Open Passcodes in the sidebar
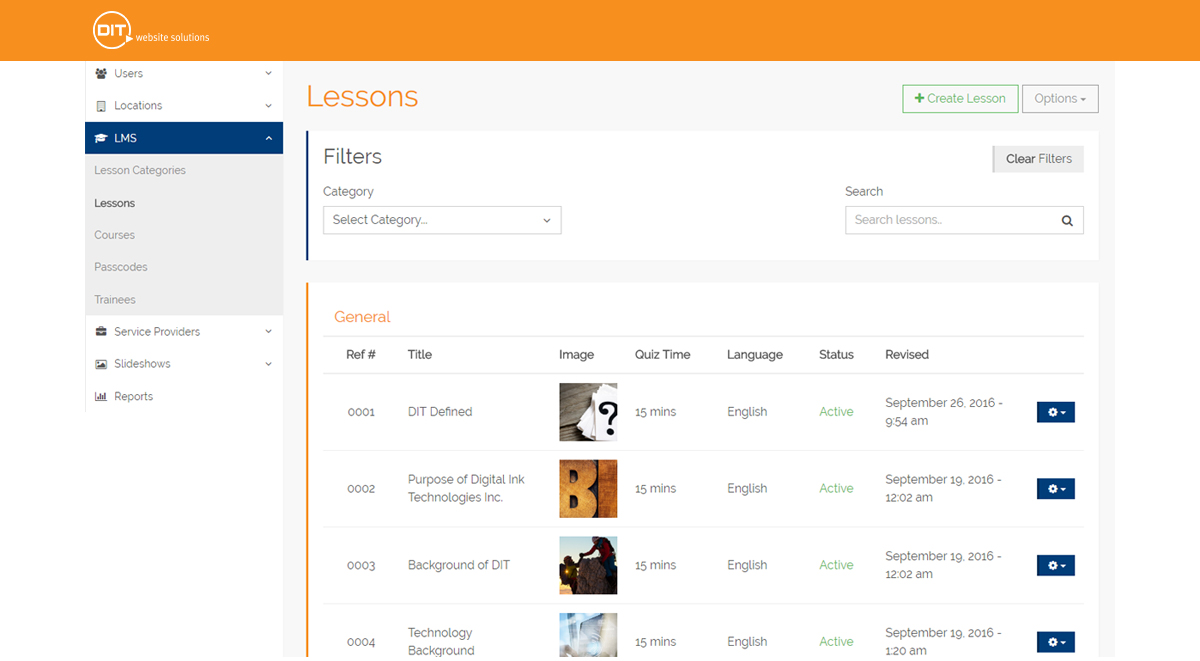The width and height of the screenshot is (1200, 661). tap(121, 267)
